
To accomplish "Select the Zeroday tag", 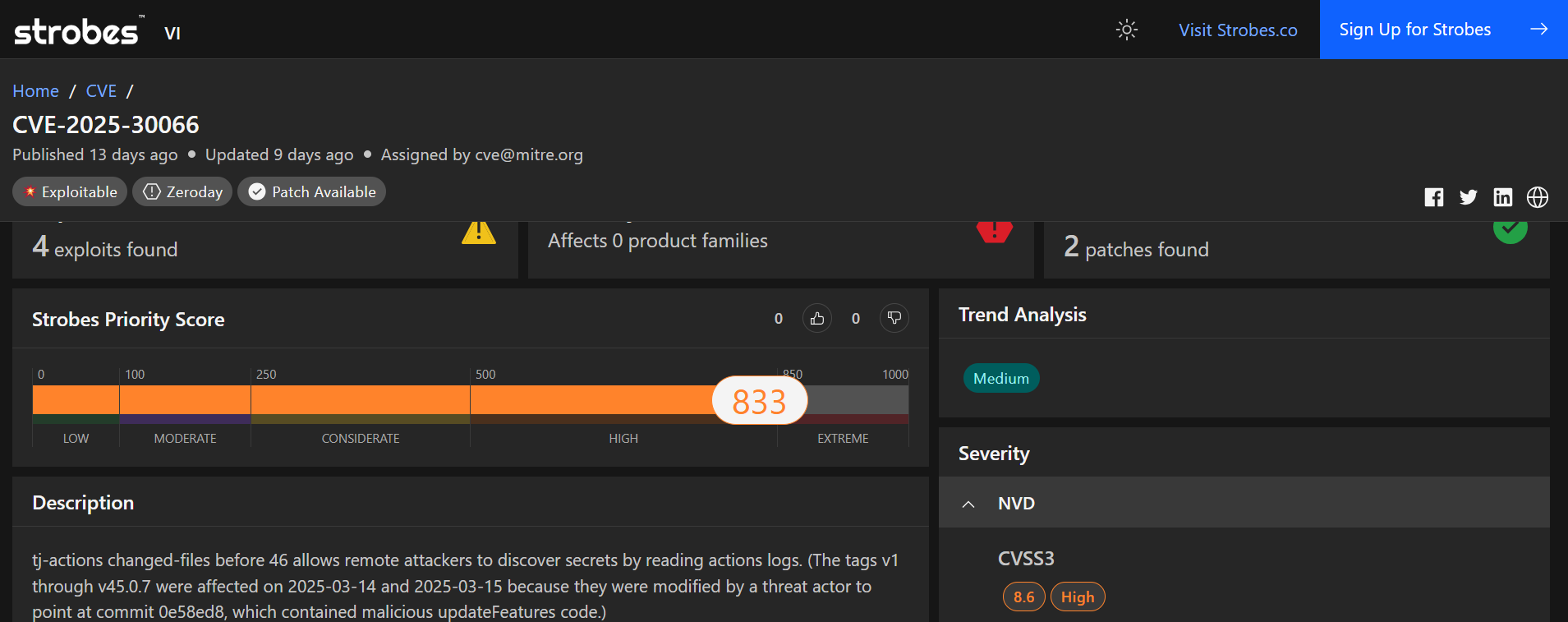I will (x=182, y=191).
